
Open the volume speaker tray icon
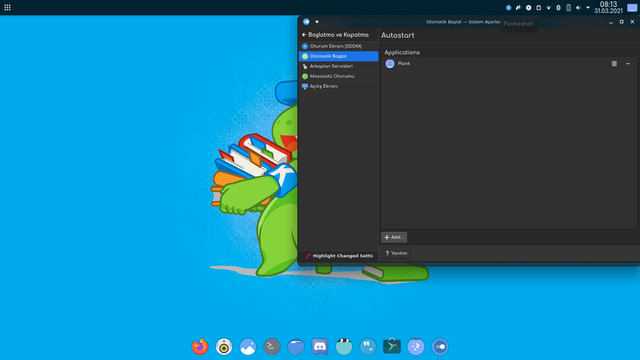578,7
